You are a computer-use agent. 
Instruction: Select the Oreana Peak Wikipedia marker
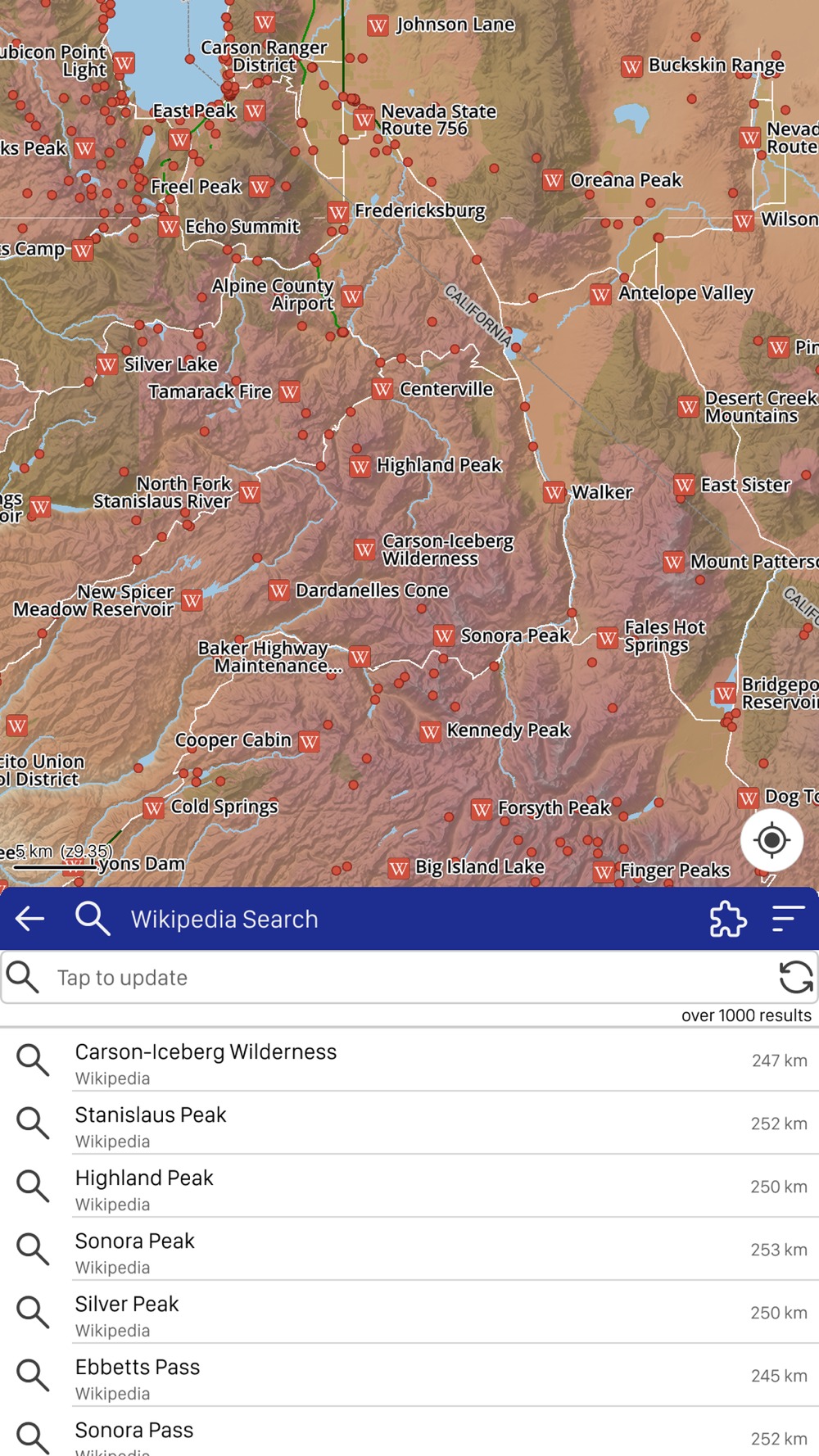coord(553,180)
